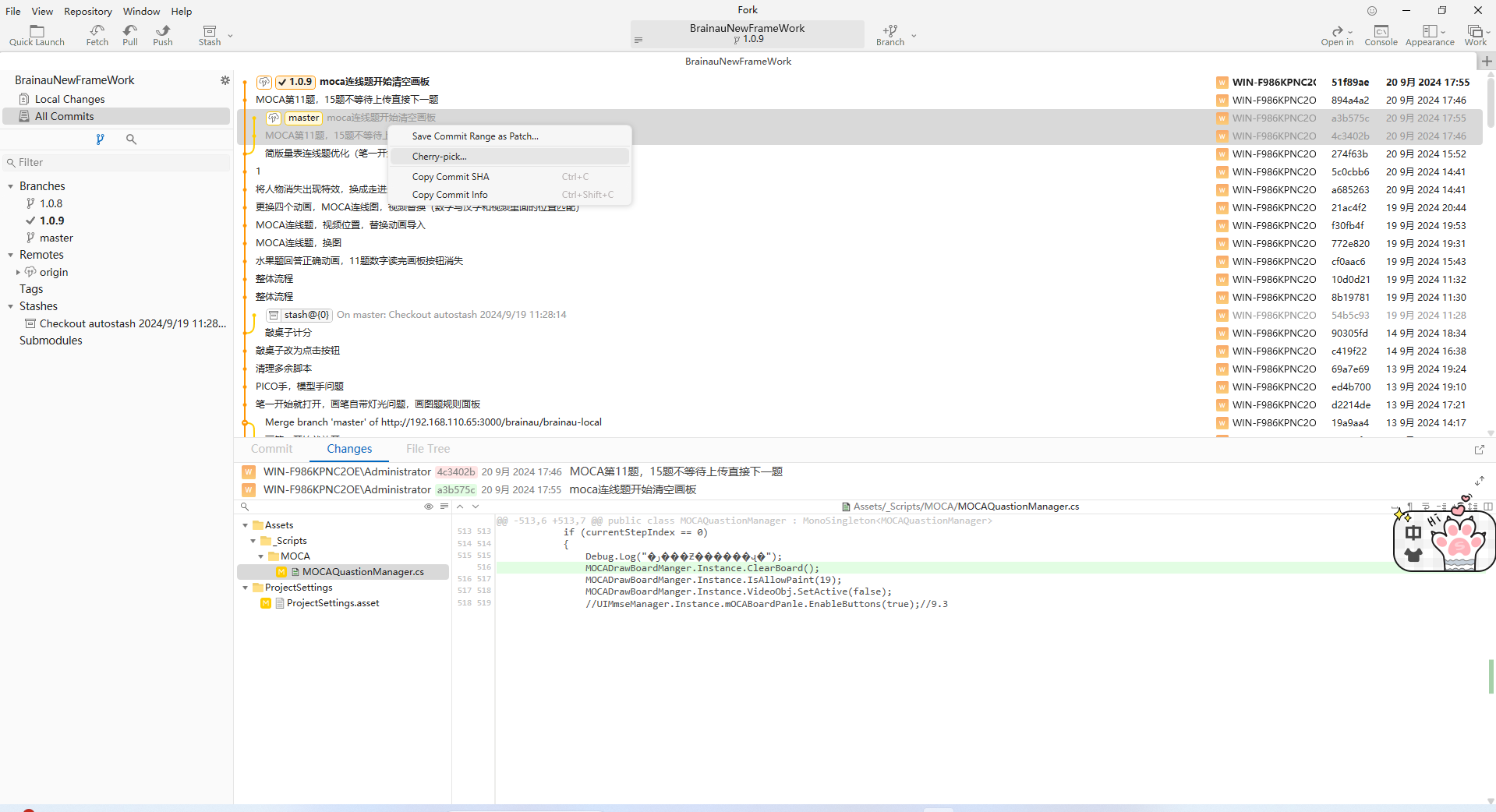The height and width of the screenshot is (812, 1496).
Task: Click commit hash a3b575c badge
Action: [x=456, y=490]
